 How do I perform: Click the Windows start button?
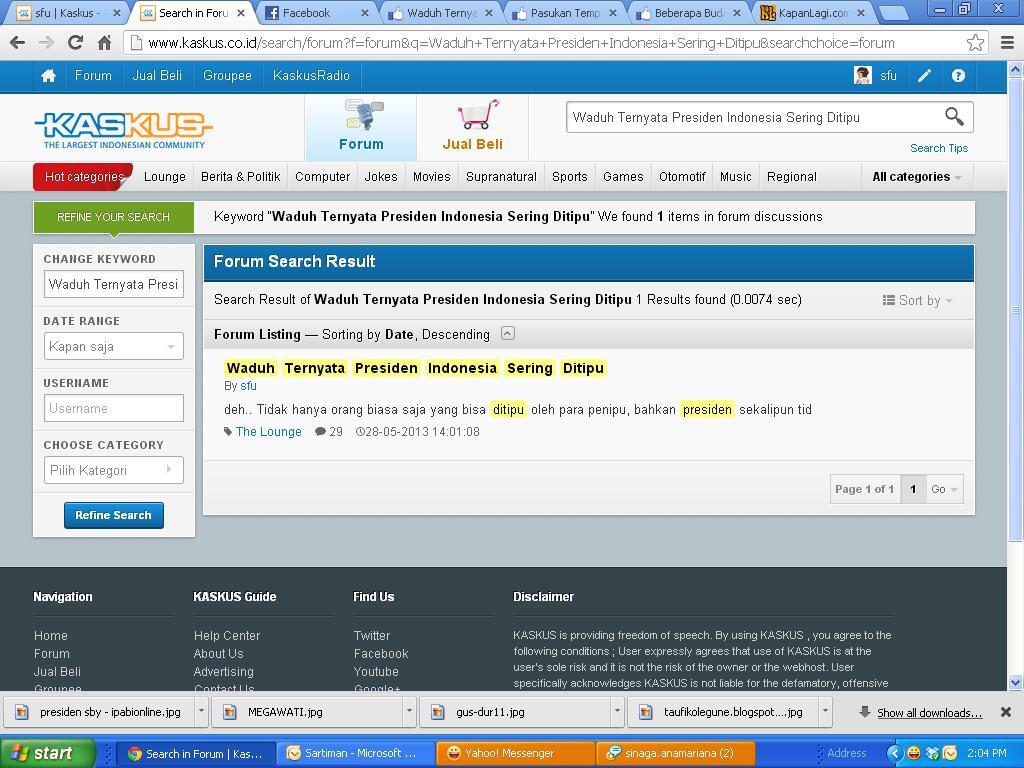47,754
